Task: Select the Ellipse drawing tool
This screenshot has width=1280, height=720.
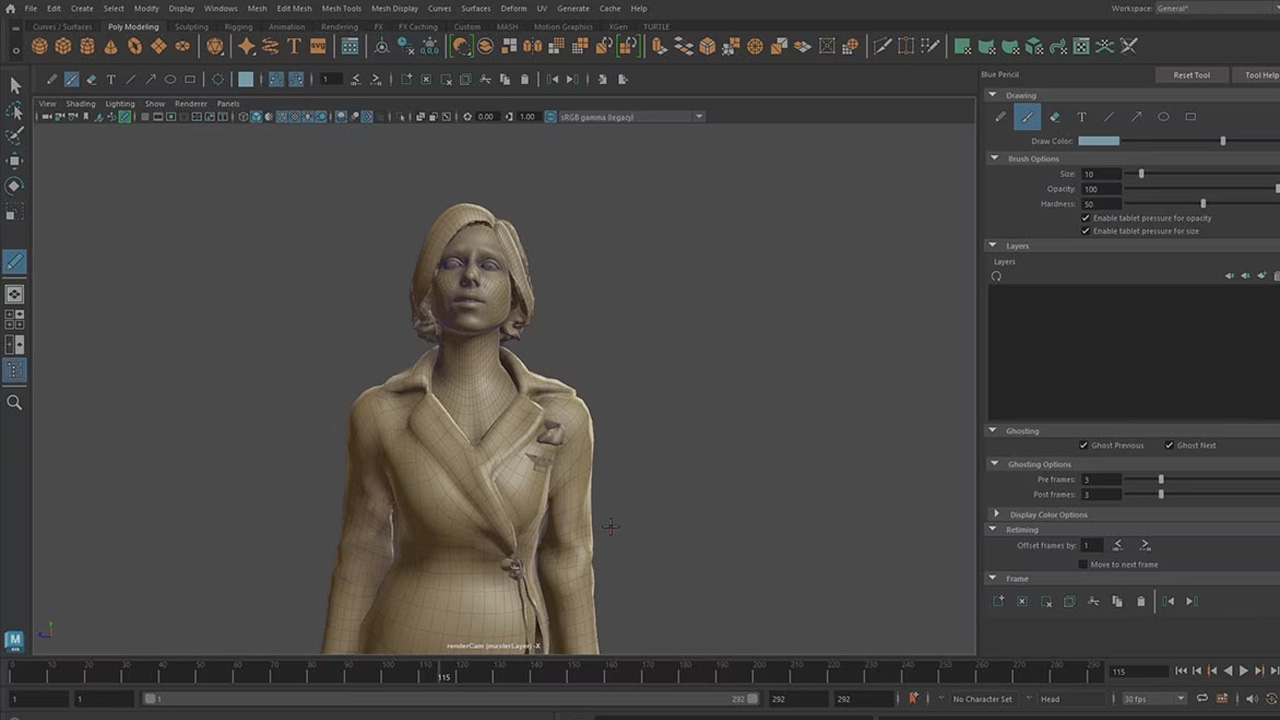Action: [x=1163, y=117]
